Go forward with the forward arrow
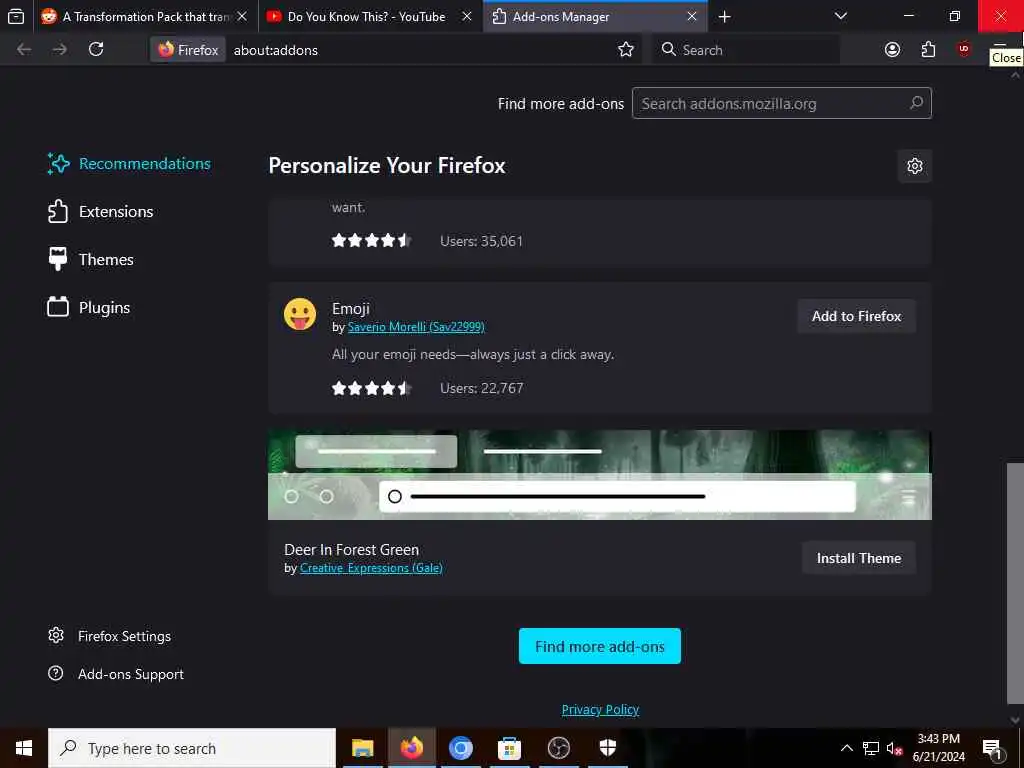This screenshot has height=768, width=1024. [59, 50]
